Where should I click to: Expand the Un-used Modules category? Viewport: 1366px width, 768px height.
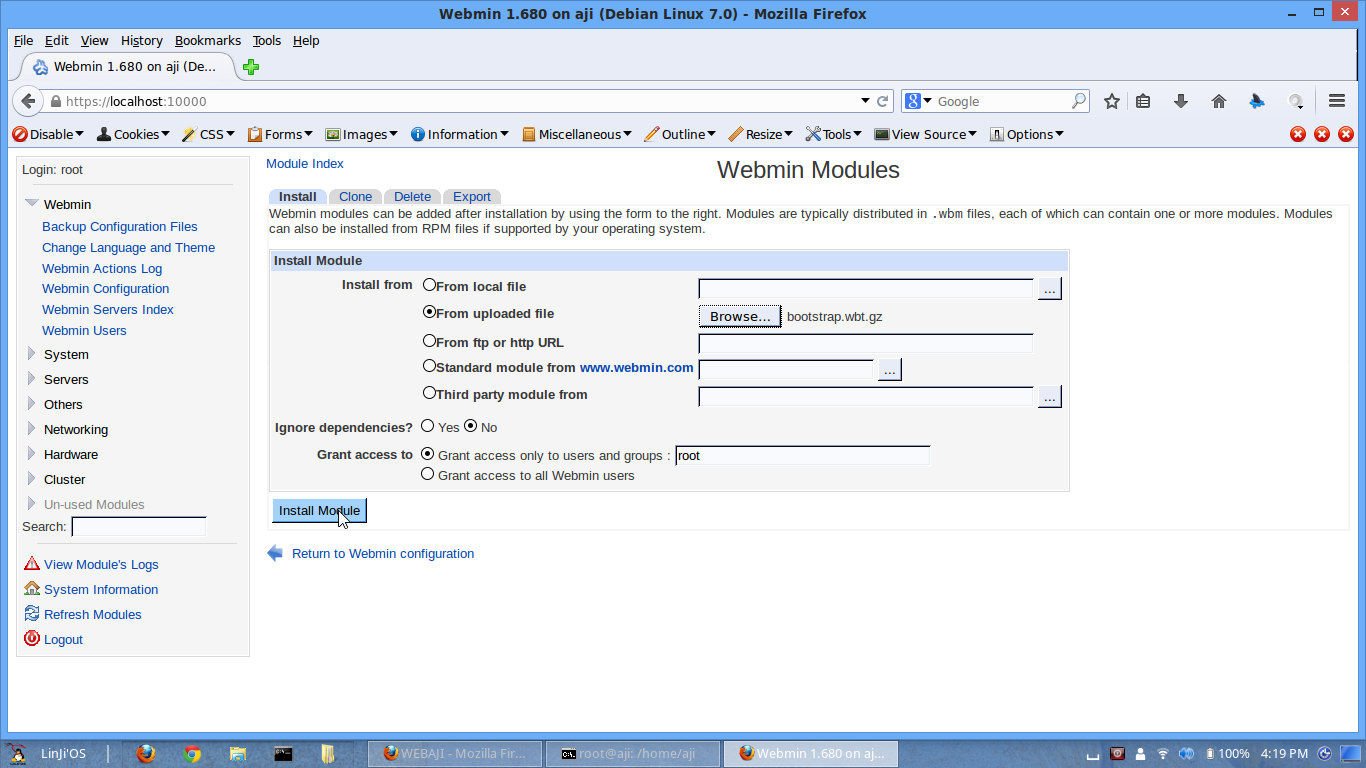point(32,504)
